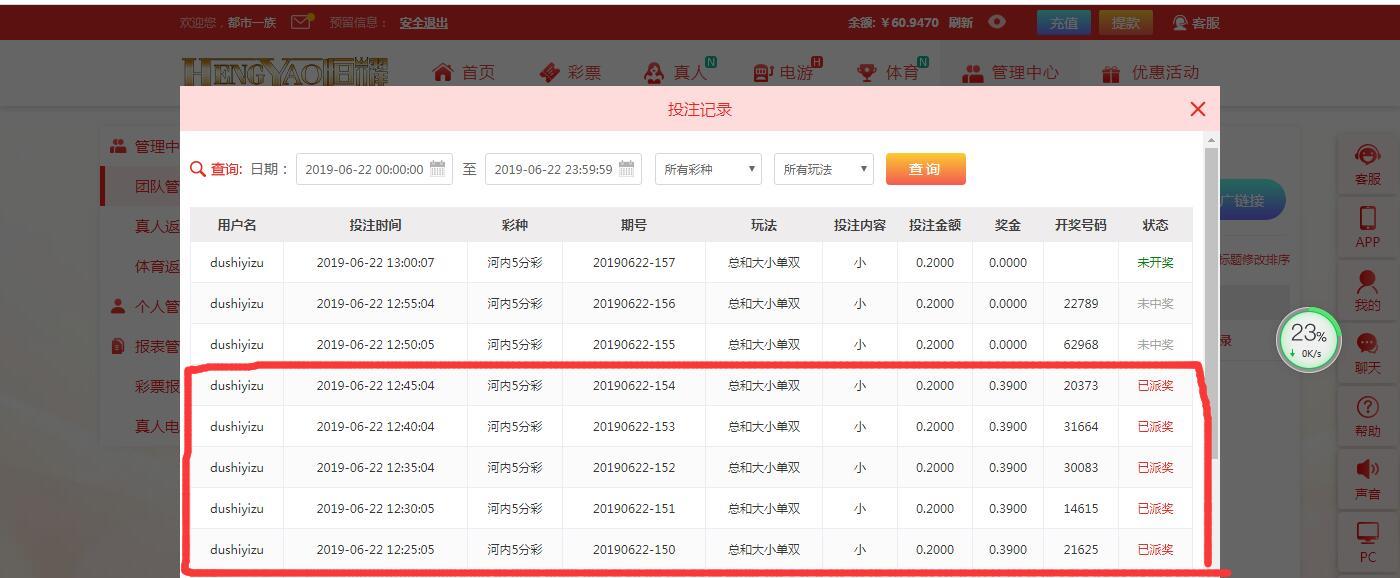Click the 开奖号码 column header
The image size is (1400, 578).
click(1080, 225)
